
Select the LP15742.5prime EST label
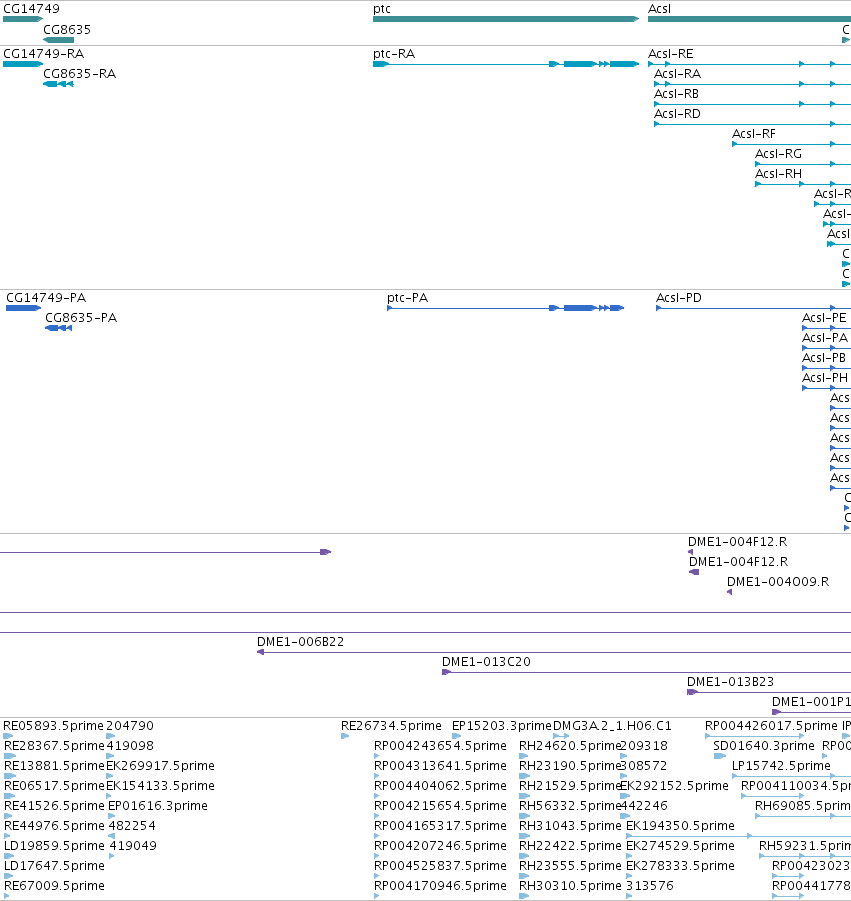(x=781, y=766)
